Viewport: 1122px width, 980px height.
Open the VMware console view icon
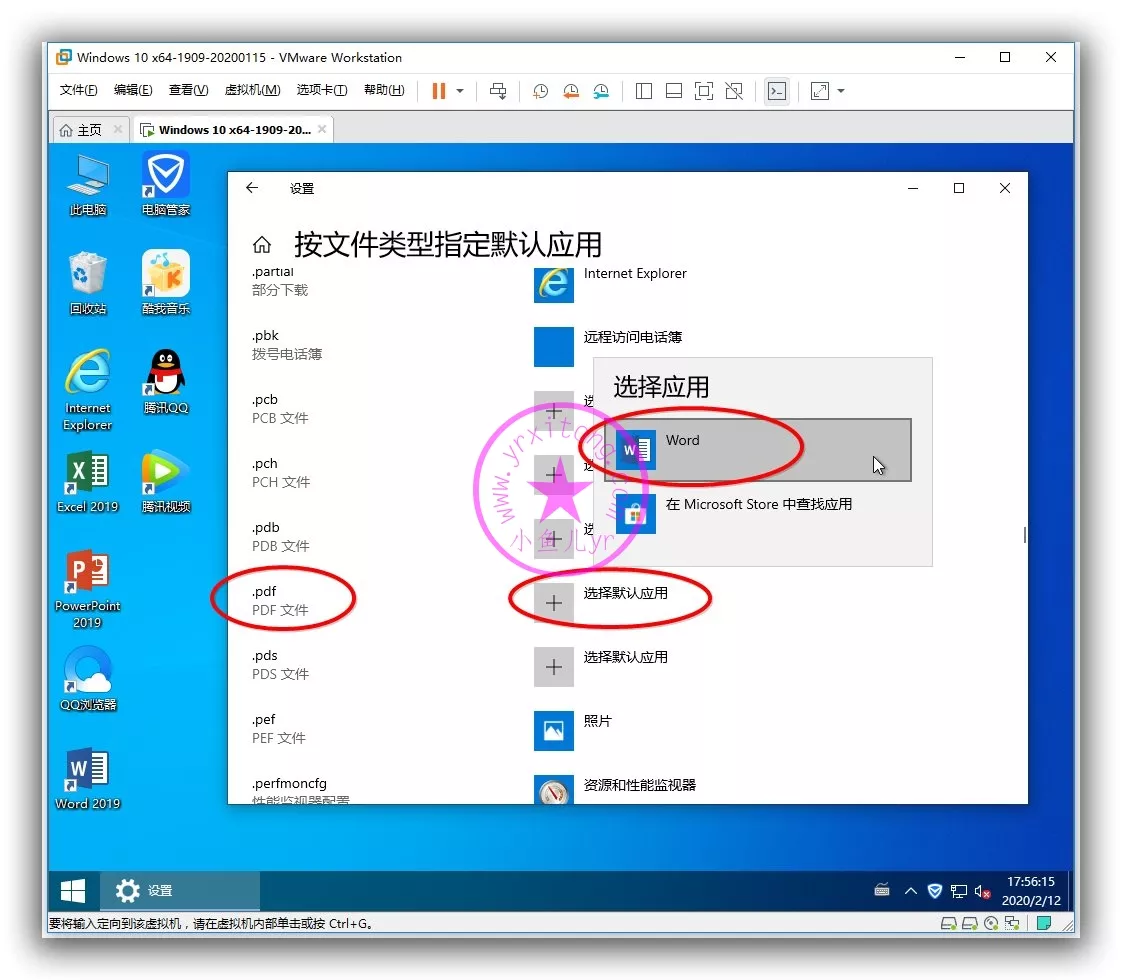pos(776,91)
